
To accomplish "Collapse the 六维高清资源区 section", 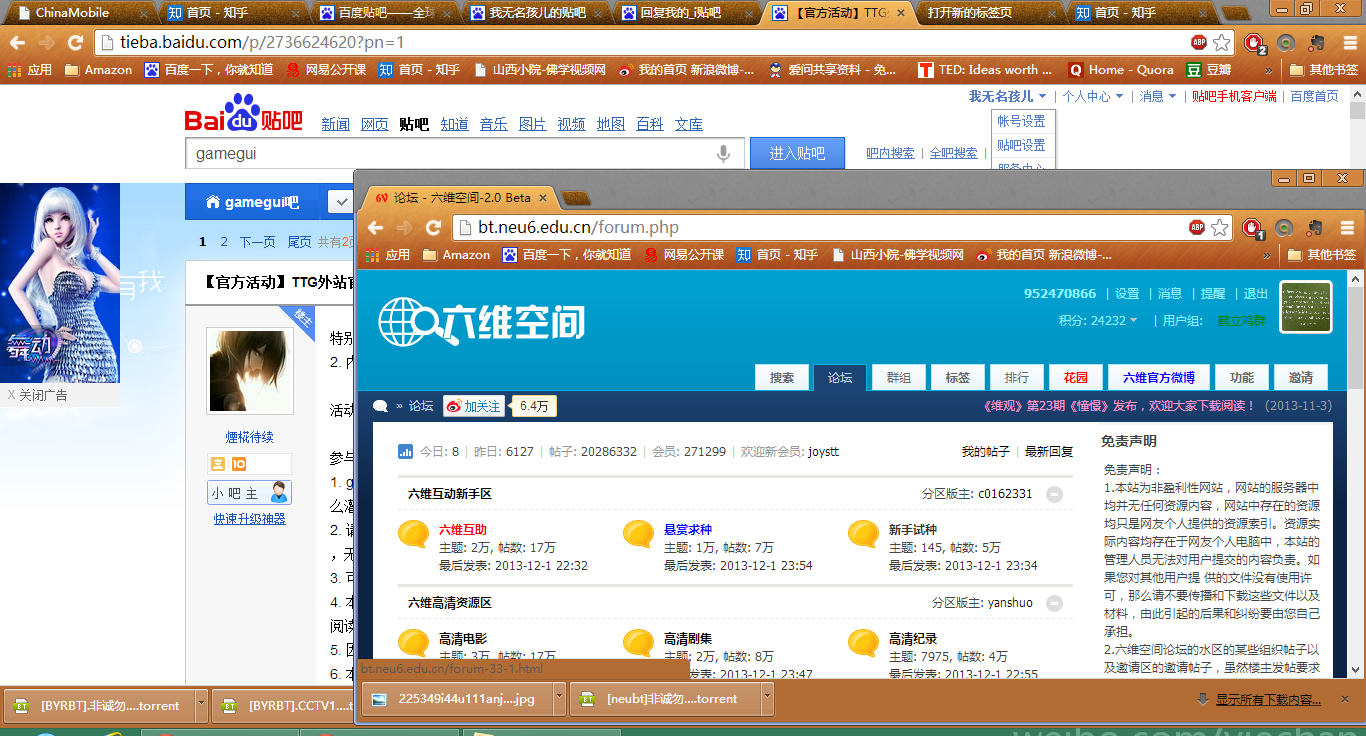I will 1054,603.
